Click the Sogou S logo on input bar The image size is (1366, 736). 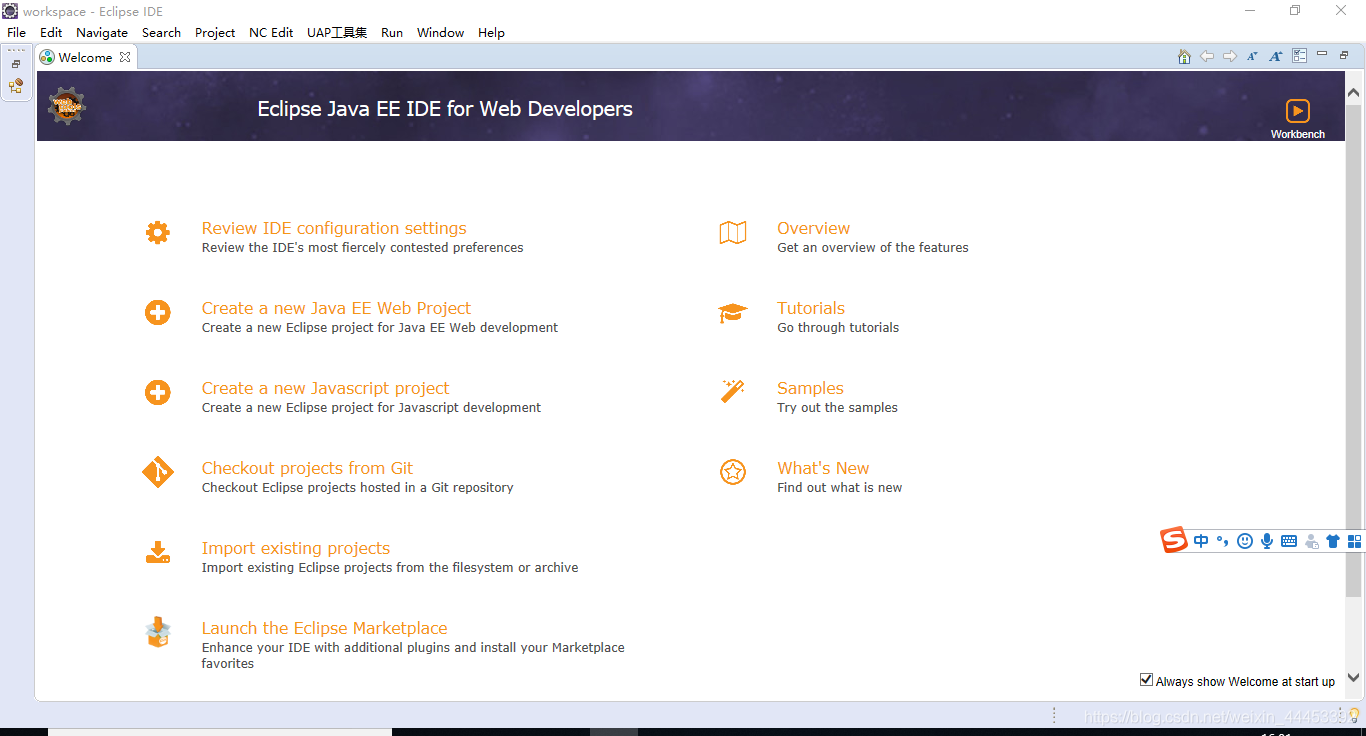pyautogui.click(x=1174, y=540)
